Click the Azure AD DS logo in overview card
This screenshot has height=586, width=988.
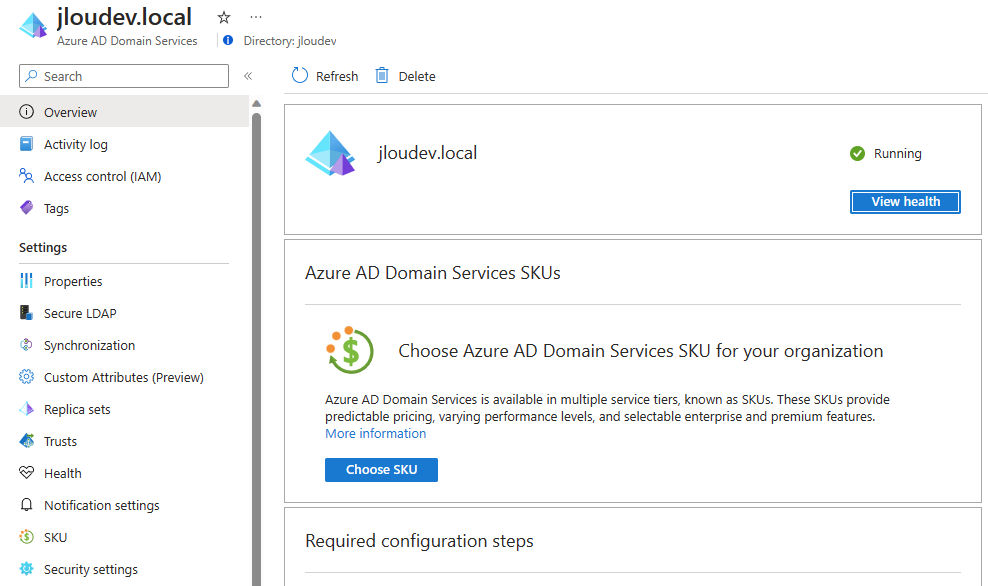point(330,153)
